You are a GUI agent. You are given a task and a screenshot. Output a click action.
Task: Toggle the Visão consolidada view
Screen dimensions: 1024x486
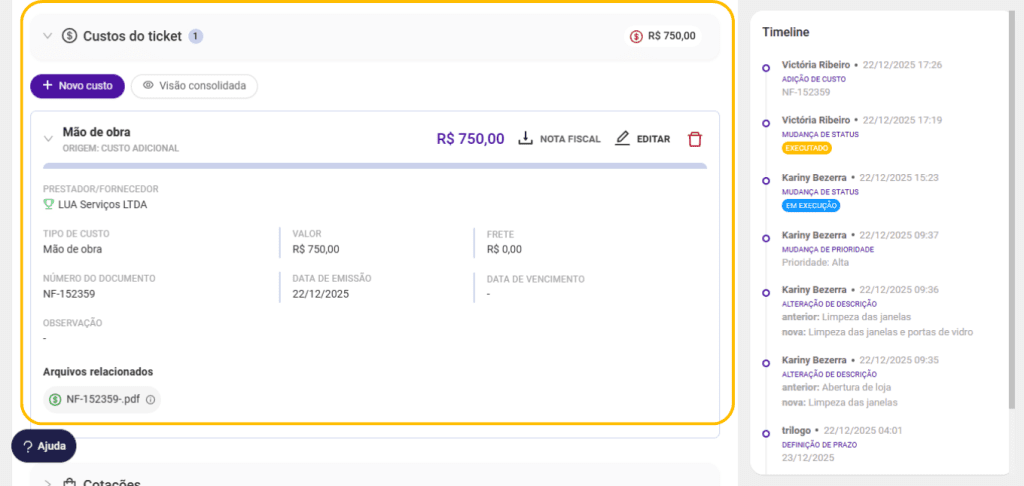point(194,86)
